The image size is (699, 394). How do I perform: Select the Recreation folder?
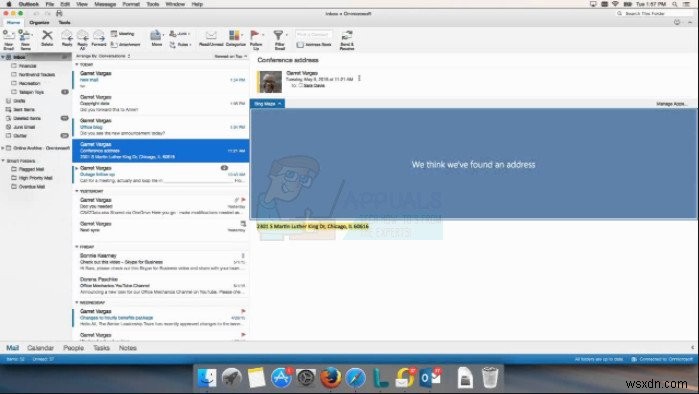[29, 83]
